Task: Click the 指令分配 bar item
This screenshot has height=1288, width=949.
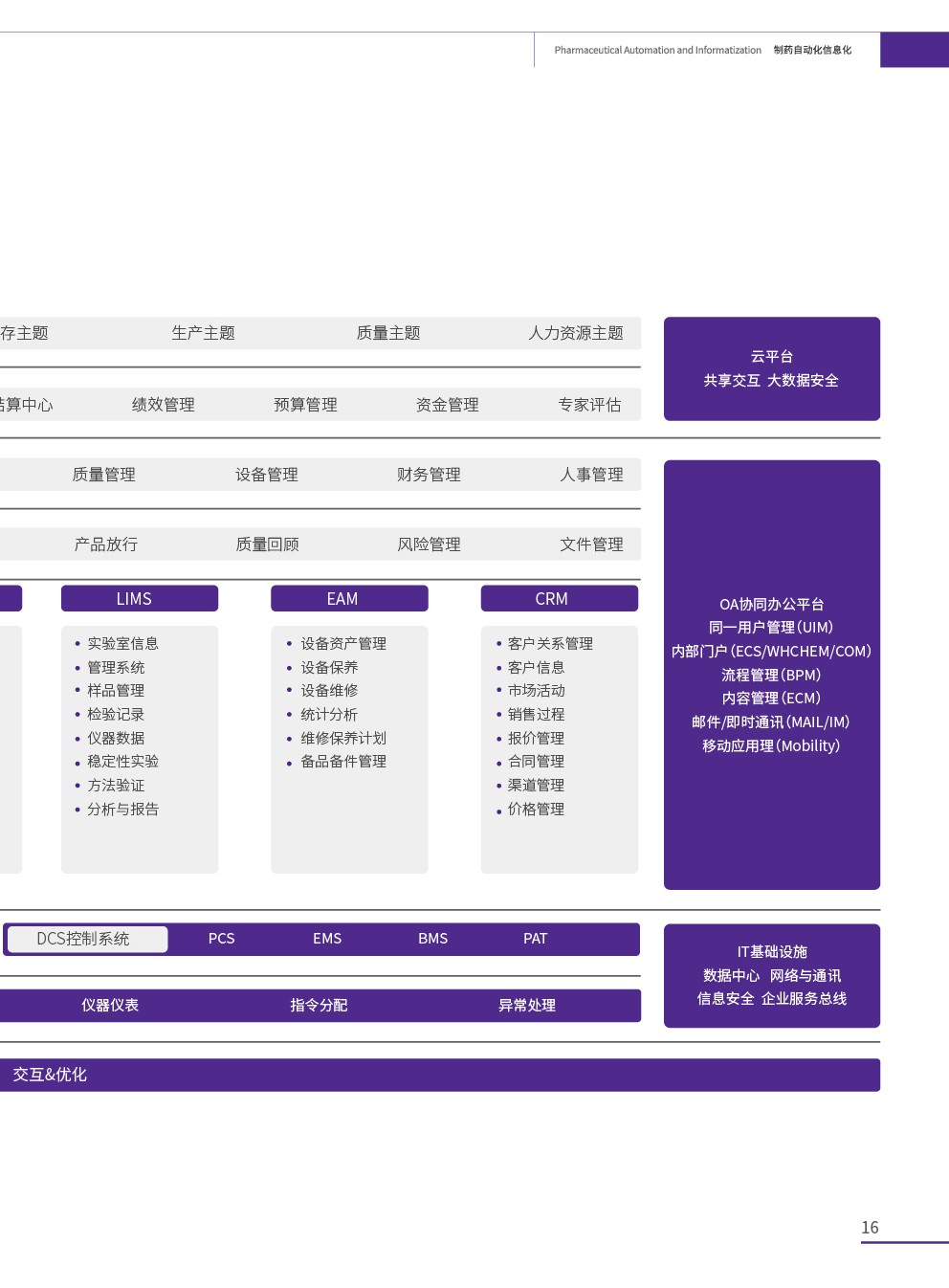Action: [x=319, y=1005]
